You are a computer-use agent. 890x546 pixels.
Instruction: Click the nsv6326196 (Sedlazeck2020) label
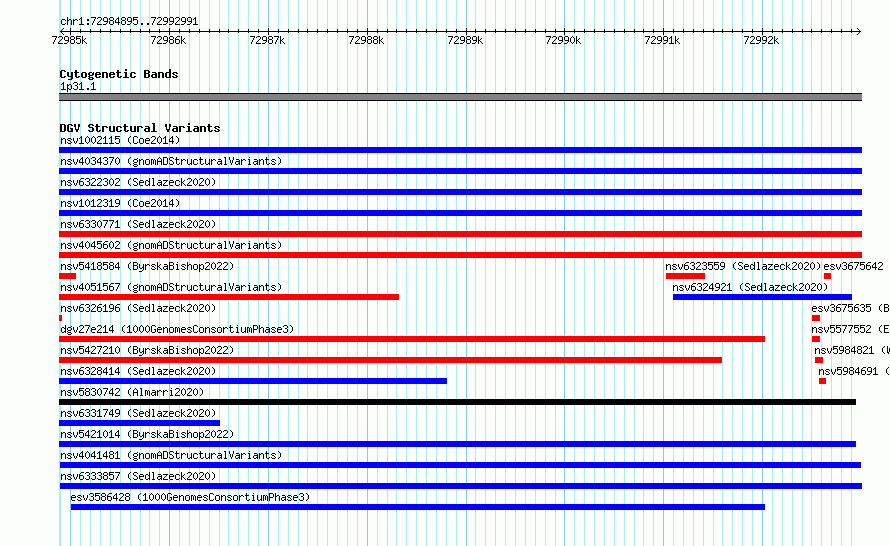tap(138, 308)
